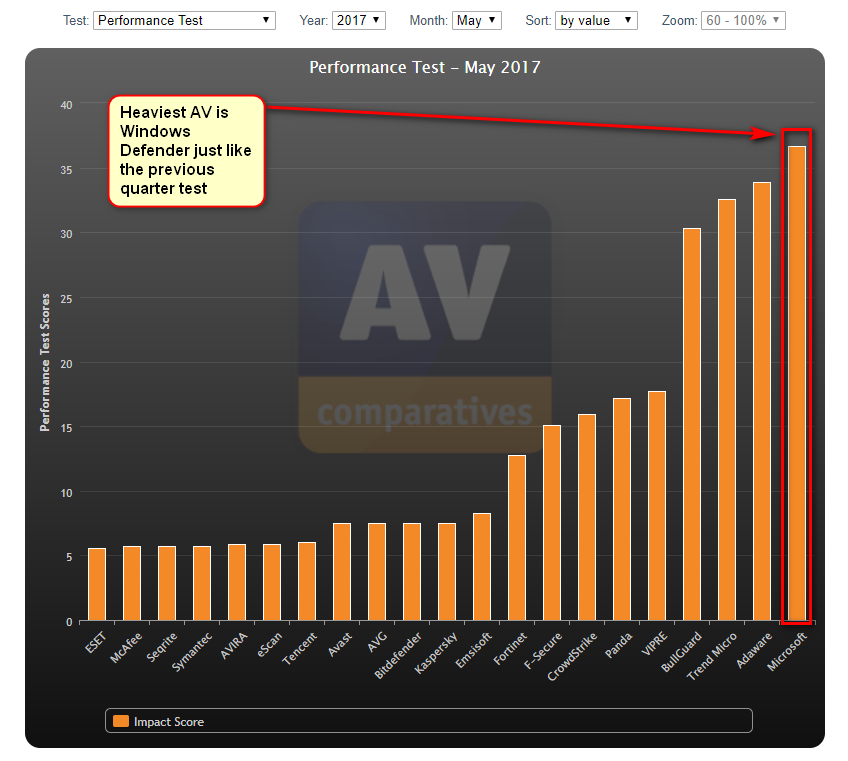Click the Seqrite bar in the chart
This screenshot has height=761, width=848.
pyautogui.click(x=167, y=583)
